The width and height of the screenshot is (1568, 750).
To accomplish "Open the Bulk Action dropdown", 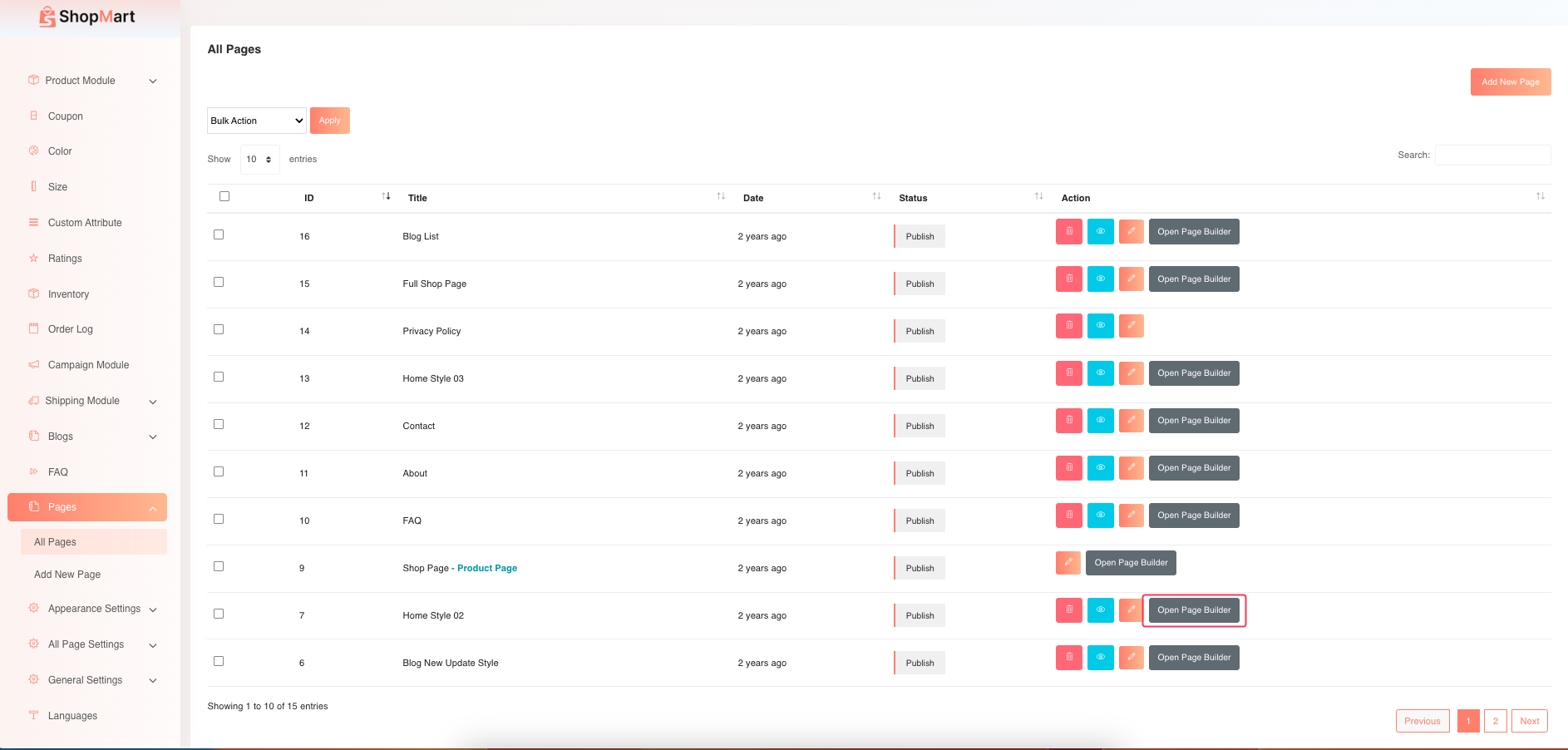I will 256,121.
